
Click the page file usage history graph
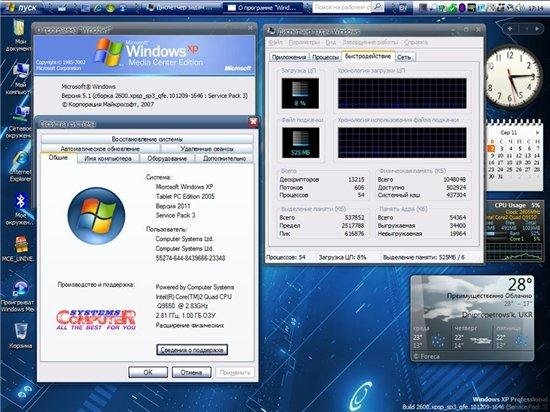(x=402, y=143)
